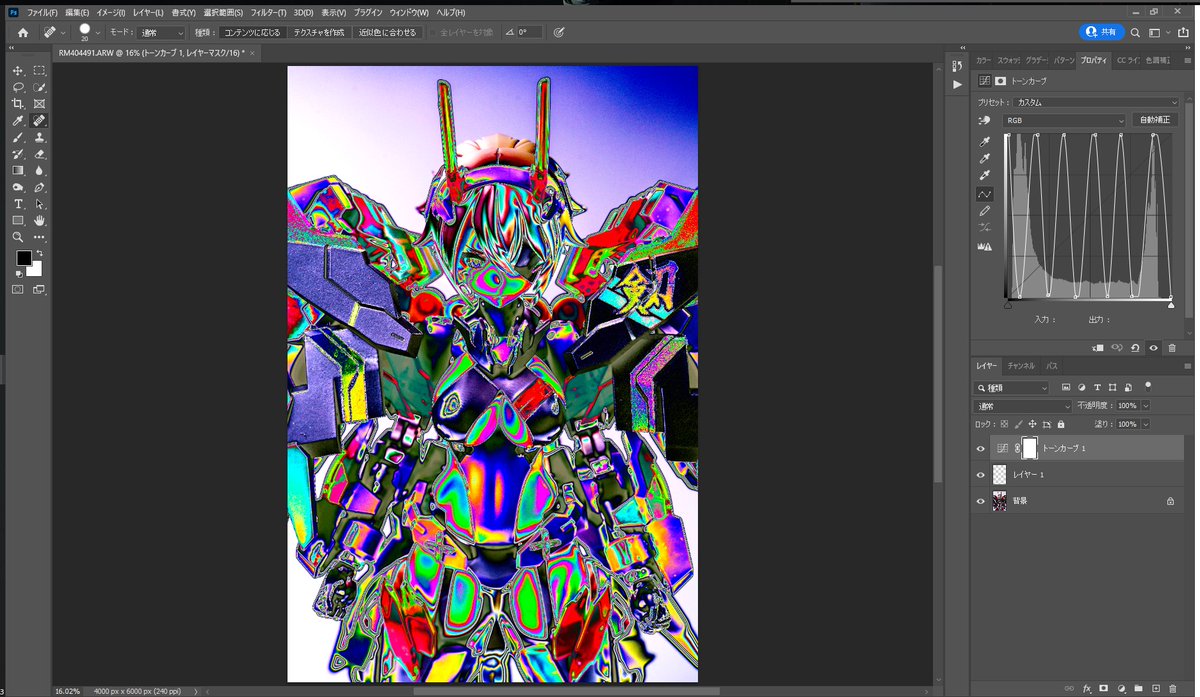Choose the draw-curve pencil in curves panel

click(985, 211)
